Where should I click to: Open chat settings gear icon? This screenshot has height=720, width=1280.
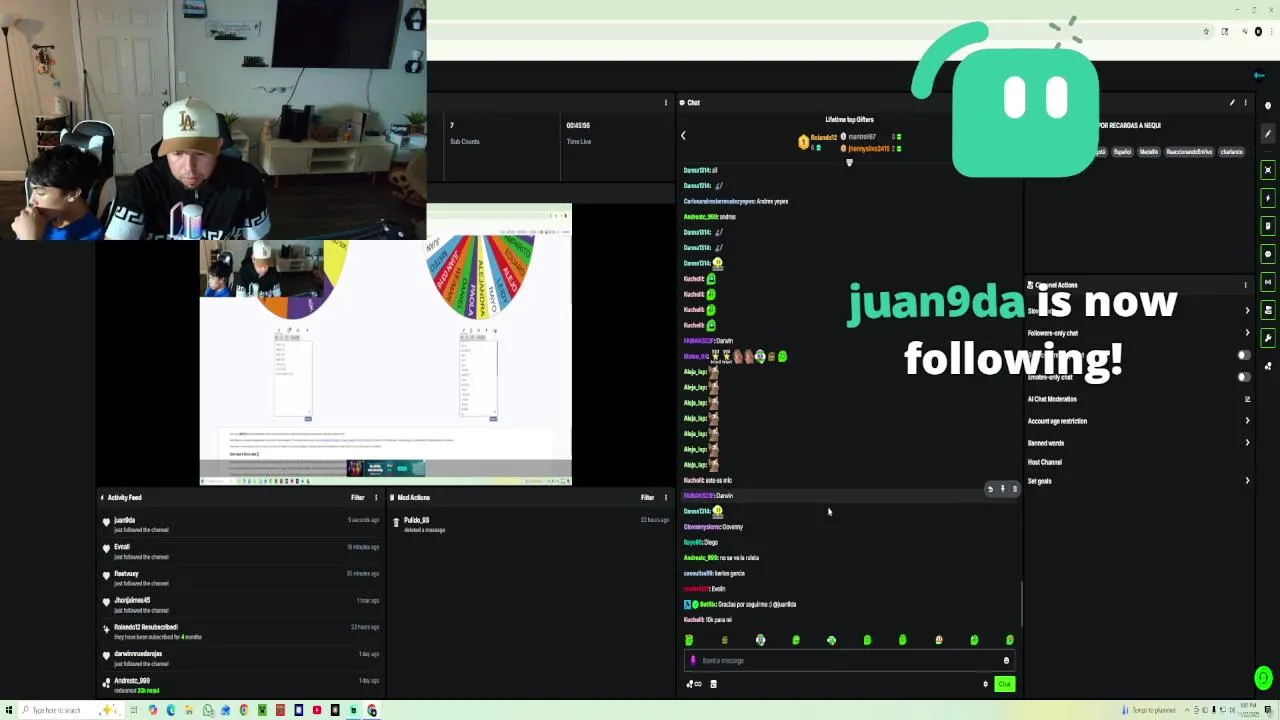(x=985, y=684)
